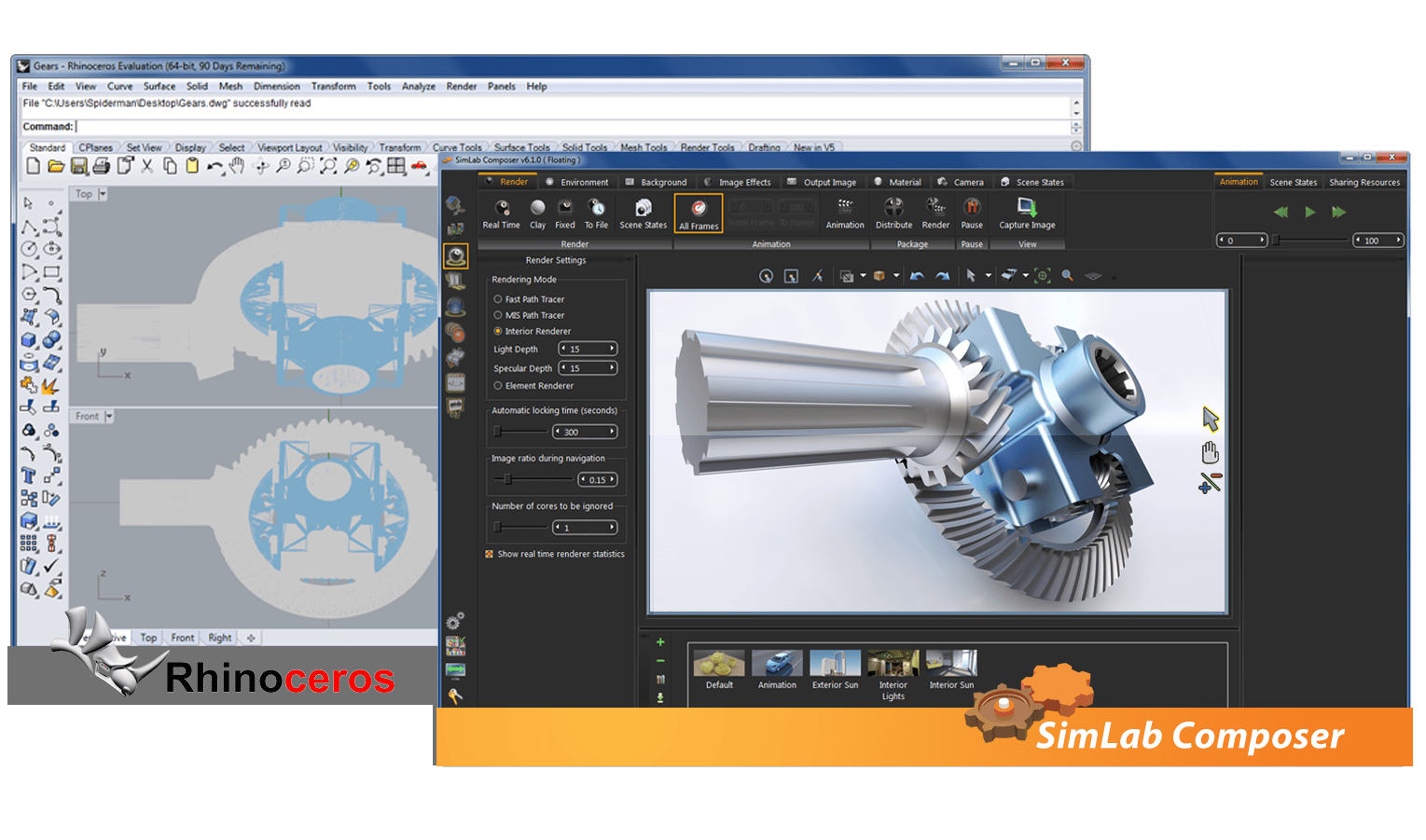This screenshot has height=840, width=1426.
Task: Click Rhino's Cut scissors icon
Action: coord(147,166)
